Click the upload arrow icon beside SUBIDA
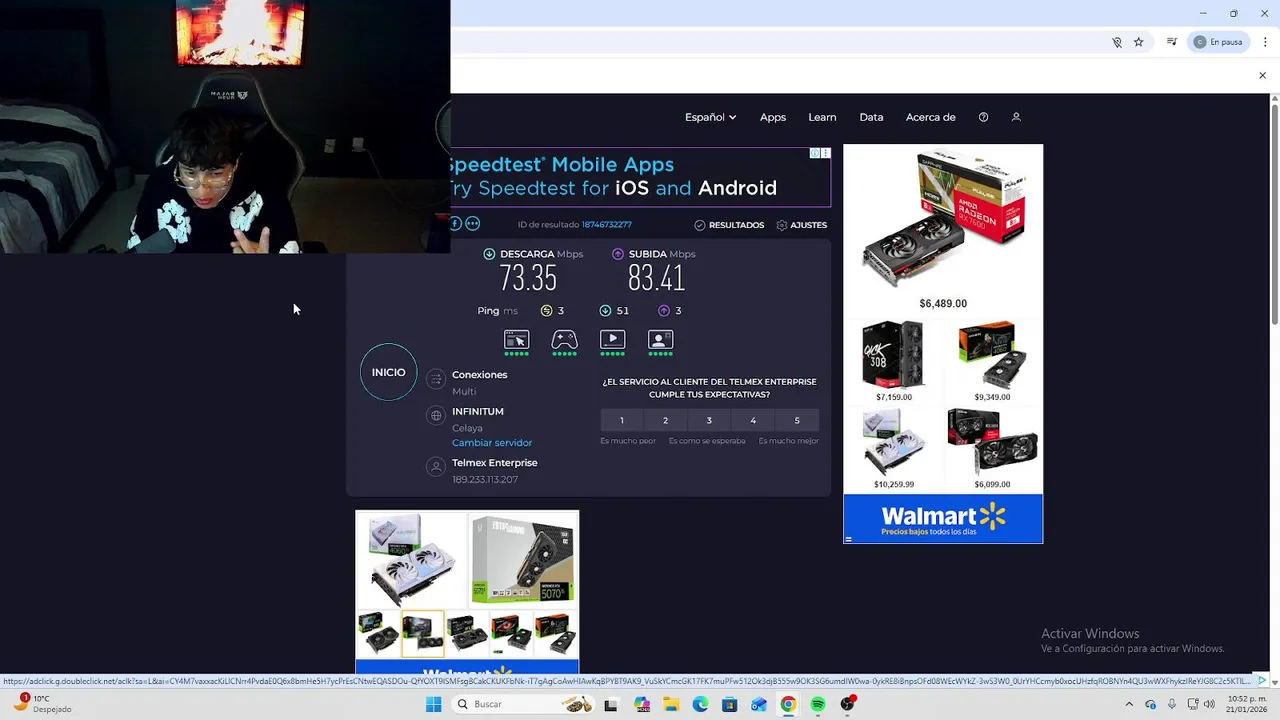 click(618, 254)
